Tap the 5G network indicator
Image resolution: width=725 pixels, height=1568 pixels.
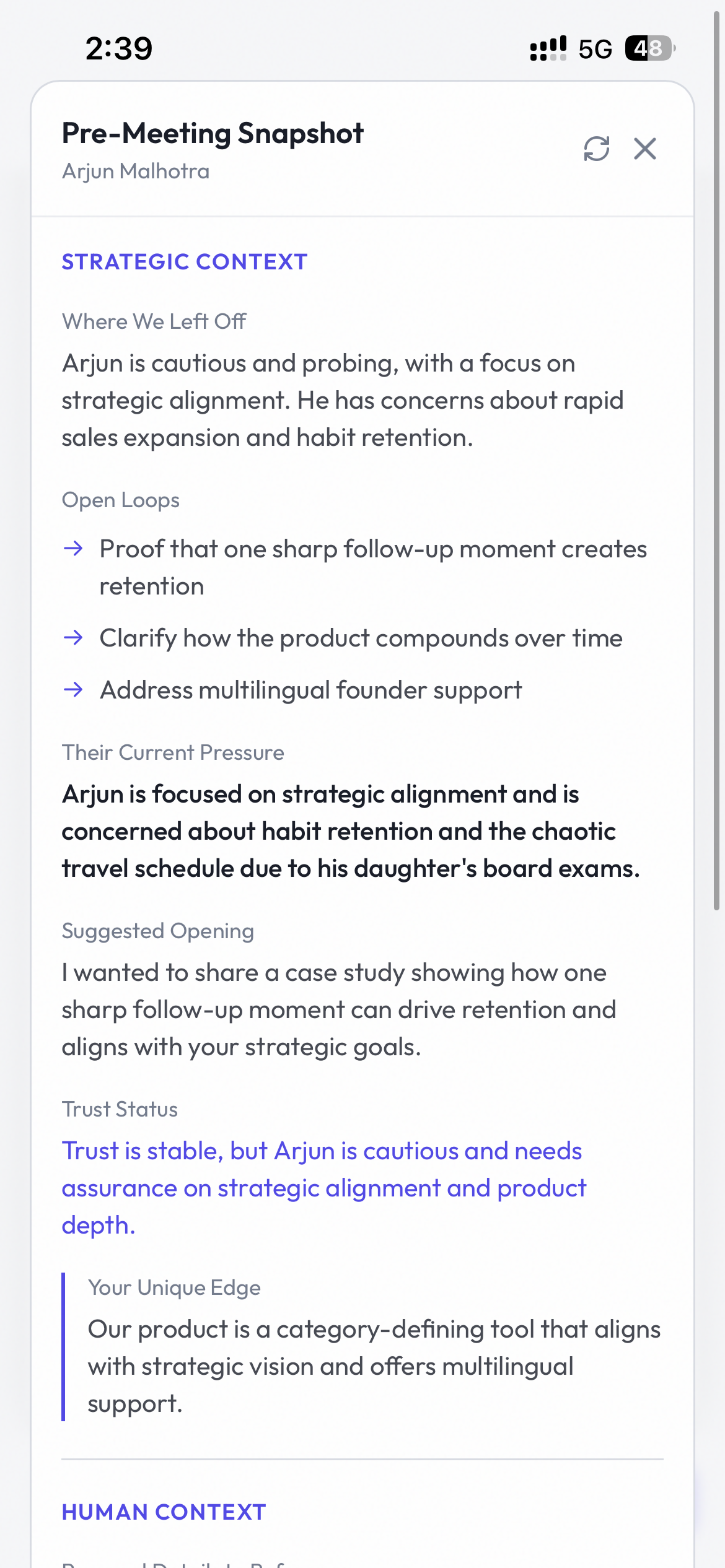[595, 49]
